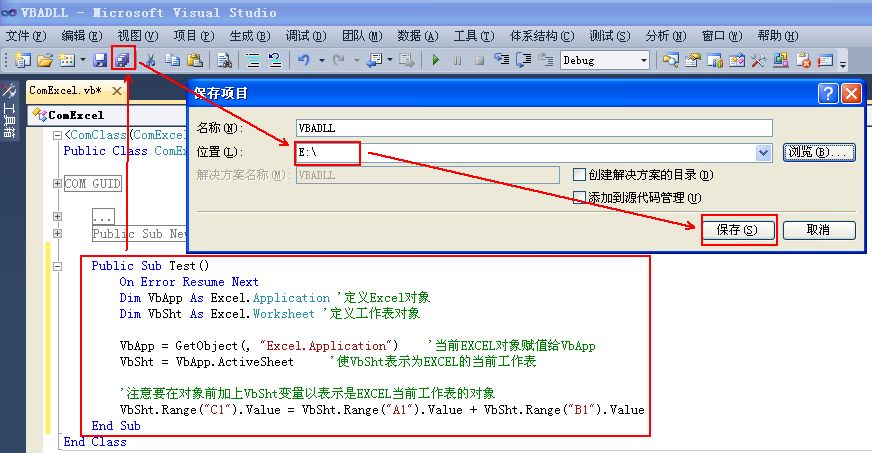The image size is (872, 453).
Task: Click the Help question mark in Save dialog
Action: (x=828, y=93)
